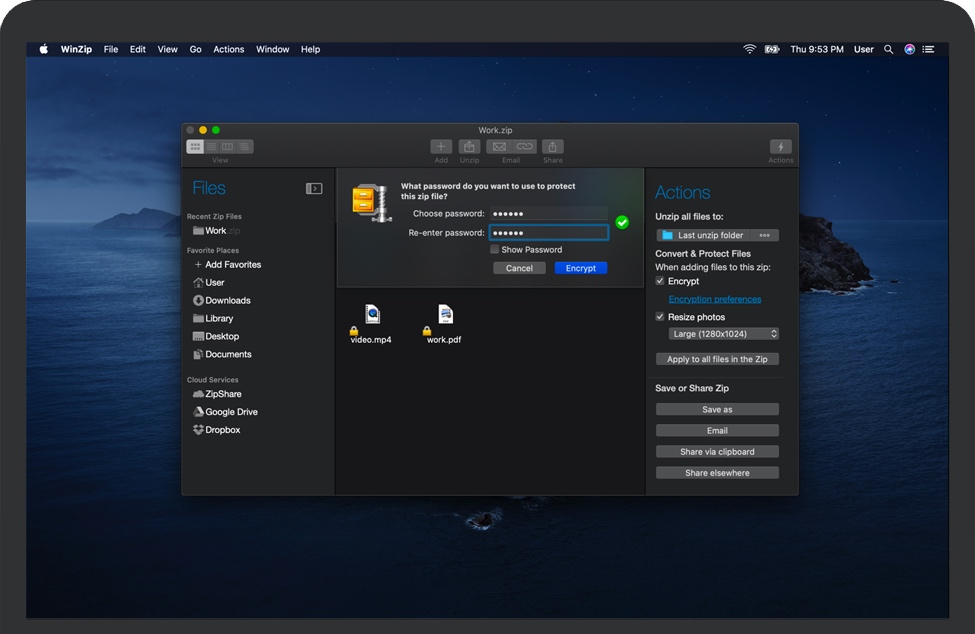
Task: Open Google Drive cloud service
Action: tap(225, 412)
